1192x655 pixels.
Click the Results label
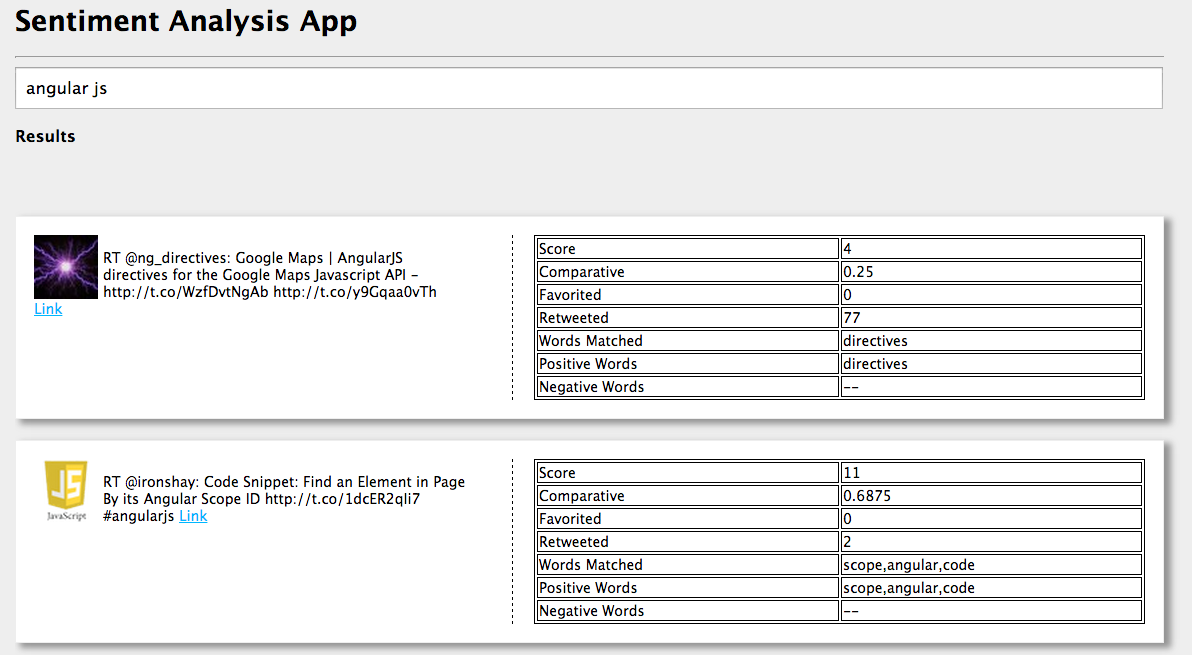point(45,136)
